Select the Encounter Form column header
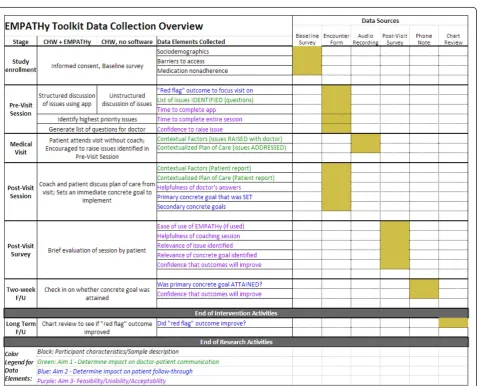The width and height of the screenshot is (478, 386). (x=336, y=39)
